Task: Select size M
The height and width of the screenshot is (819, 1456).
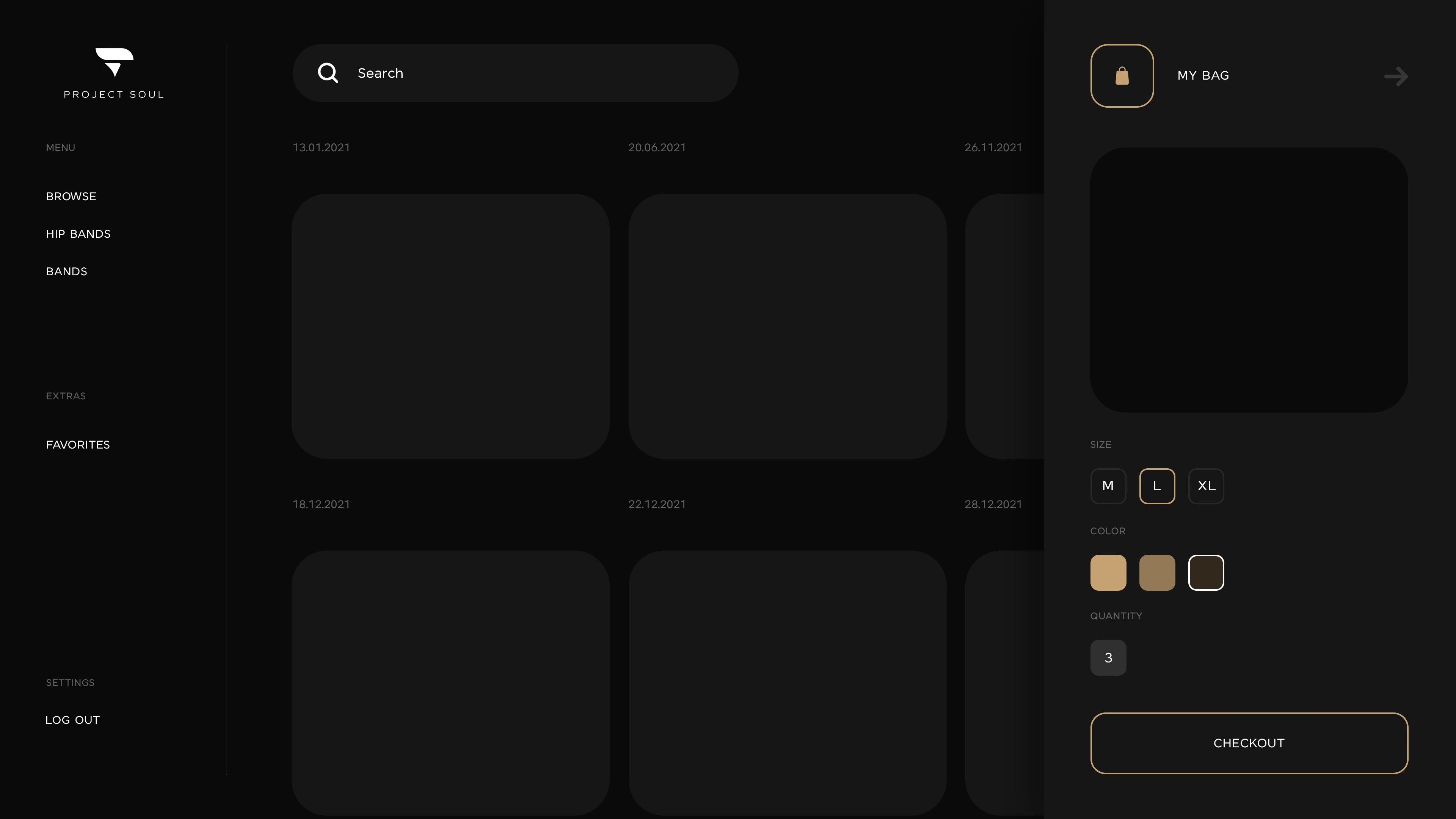Action: 1108,486
